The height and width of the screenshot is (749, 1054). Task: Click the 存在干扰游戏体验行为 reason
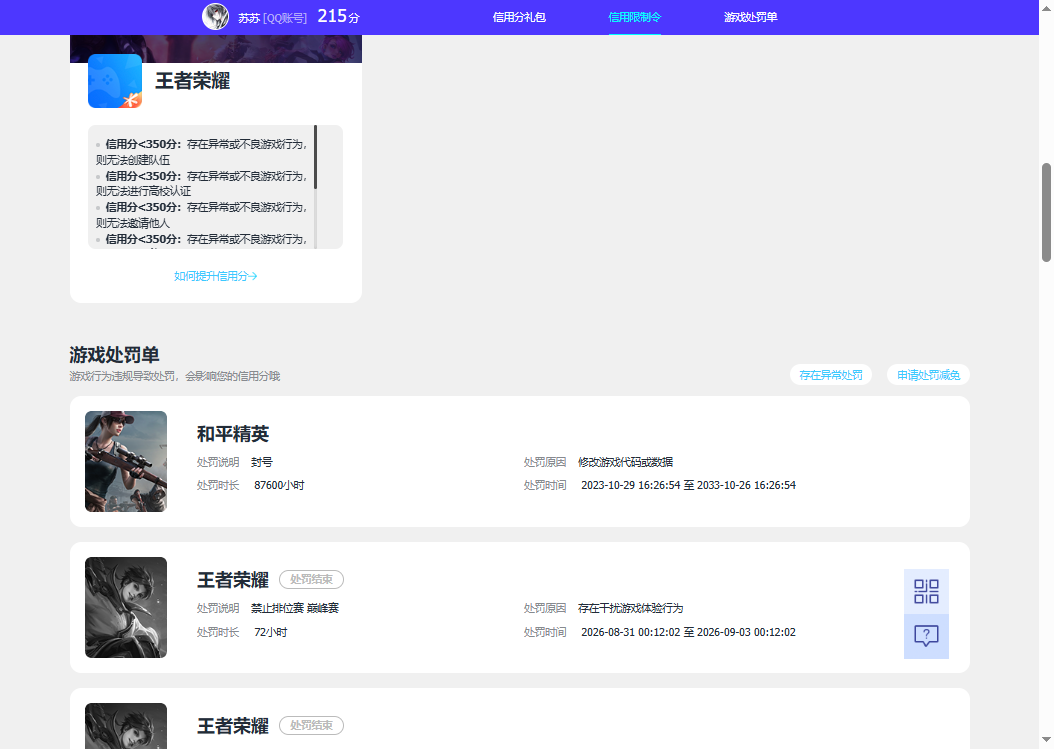click(631, 608)
